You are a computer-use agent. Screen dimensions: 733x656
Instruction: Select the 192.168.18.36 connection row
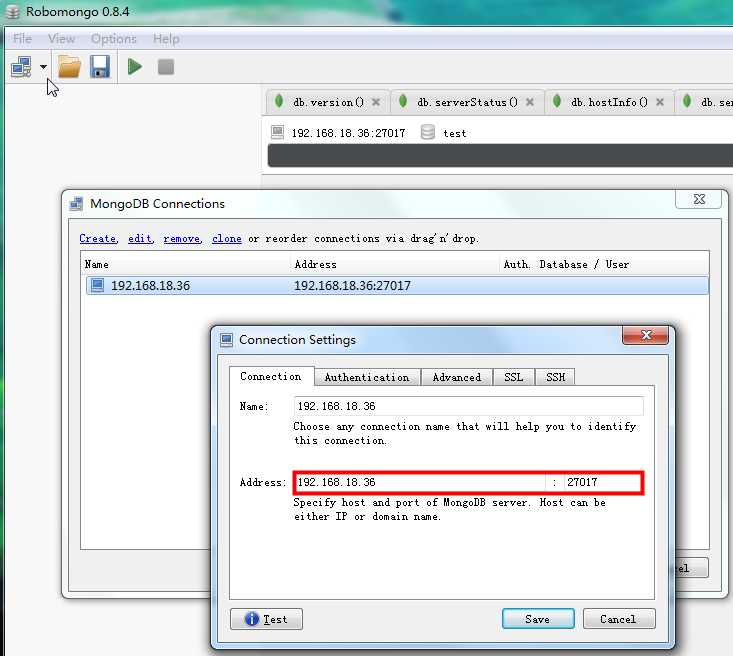tap(397, 286)
